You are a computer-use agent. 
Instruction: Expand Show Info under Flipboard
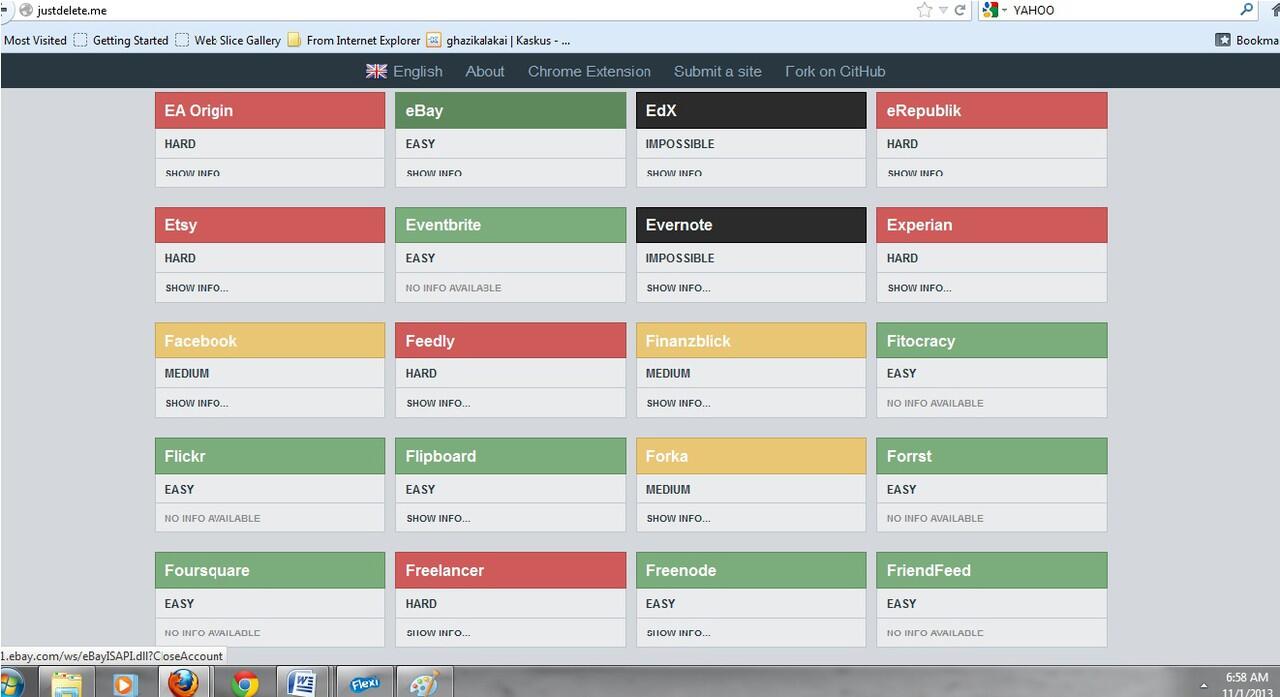pyautogui.click(x=438, y=518)
